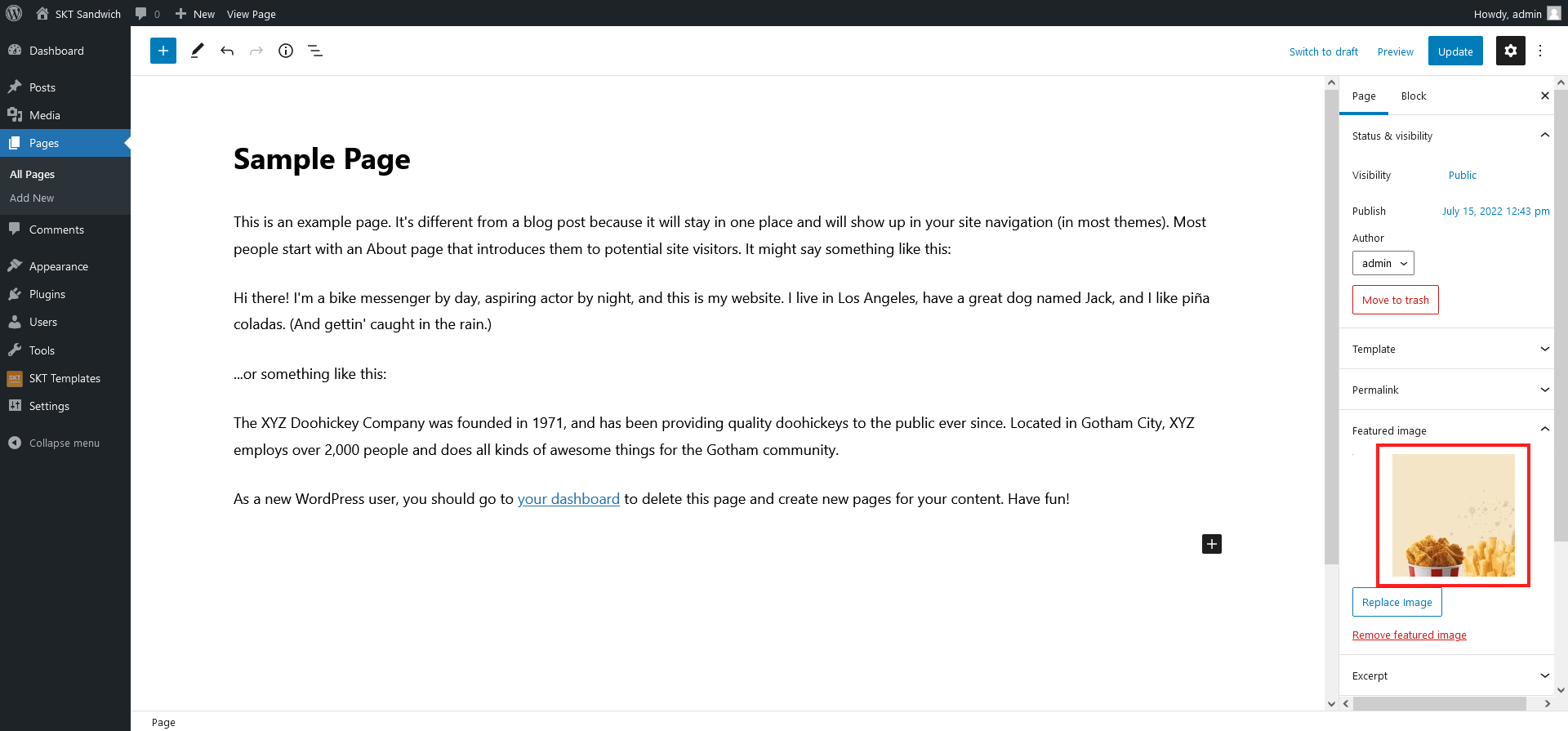Click the Undo arrow icon
The image size is (1568, 731).
pyautogui.click(x=227, y=51)
